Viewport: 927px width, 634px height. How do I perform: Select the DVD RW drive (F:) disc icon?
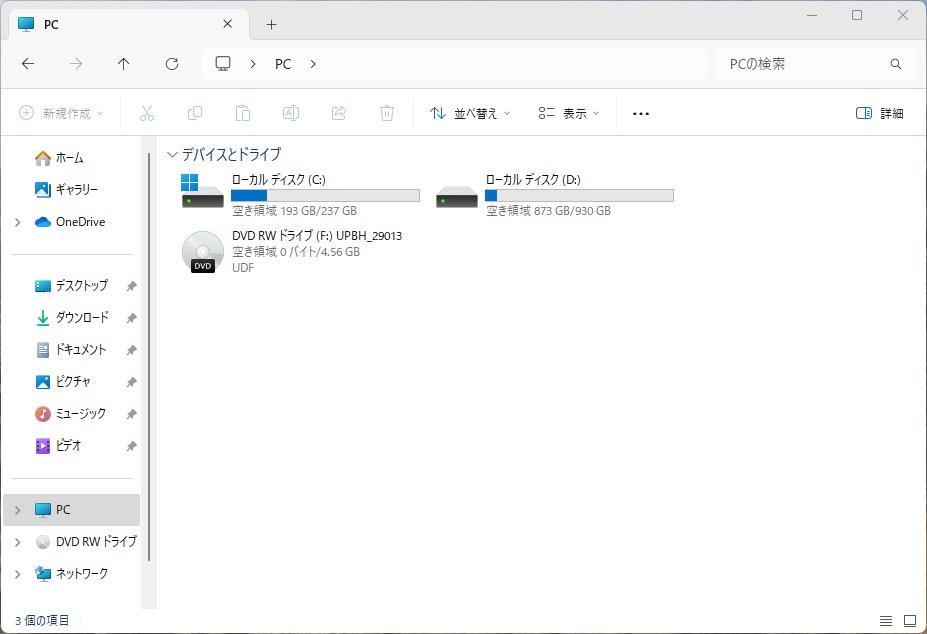click(x=203, y=252)
